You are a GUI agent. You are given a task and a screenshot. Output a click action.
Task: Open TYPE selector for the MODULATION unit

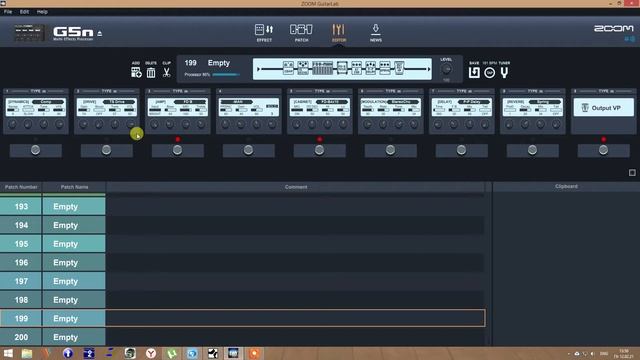tap(393, 91)
